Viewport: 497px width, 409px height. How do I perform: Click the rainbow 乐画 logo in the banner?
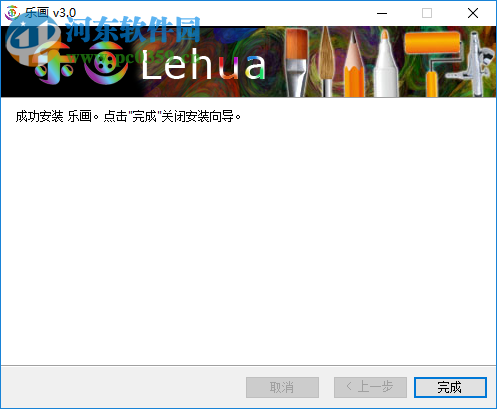coord(82,65)
